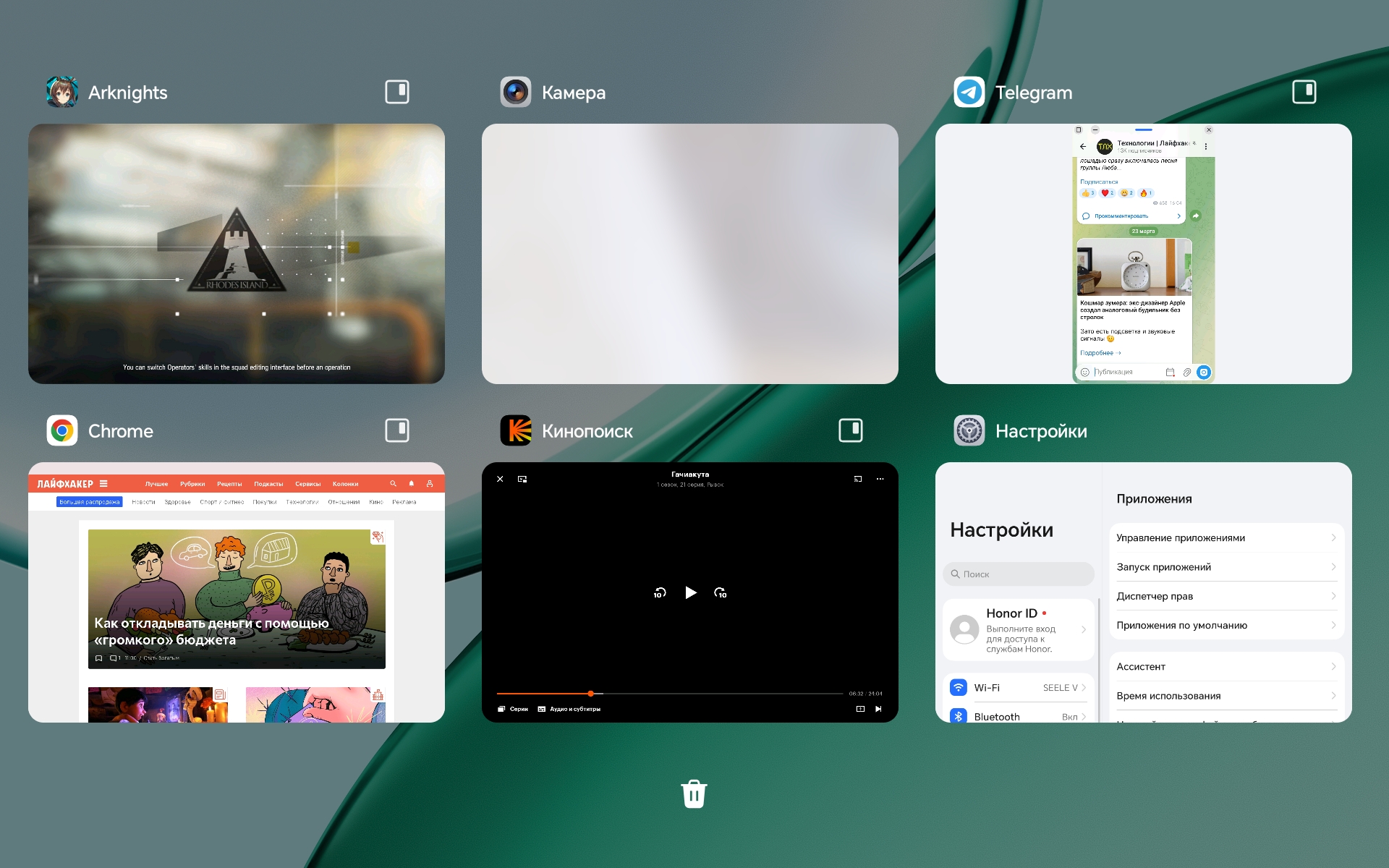
Task: Tap the Telegram app icon
Action: tap(969, 93)
